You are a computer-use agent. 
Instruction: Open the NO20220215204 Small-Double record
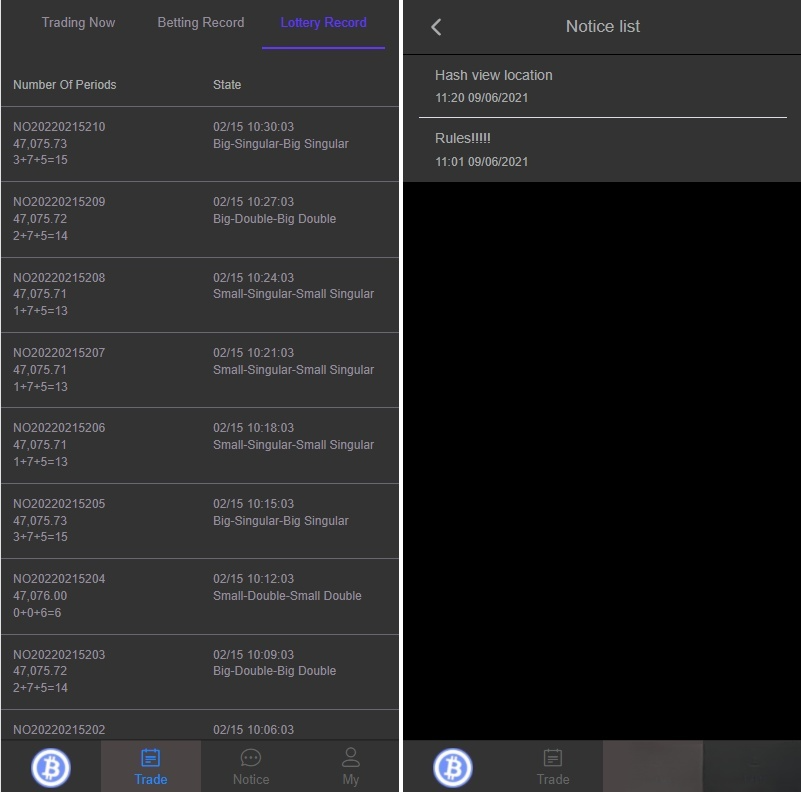[199, 596]
